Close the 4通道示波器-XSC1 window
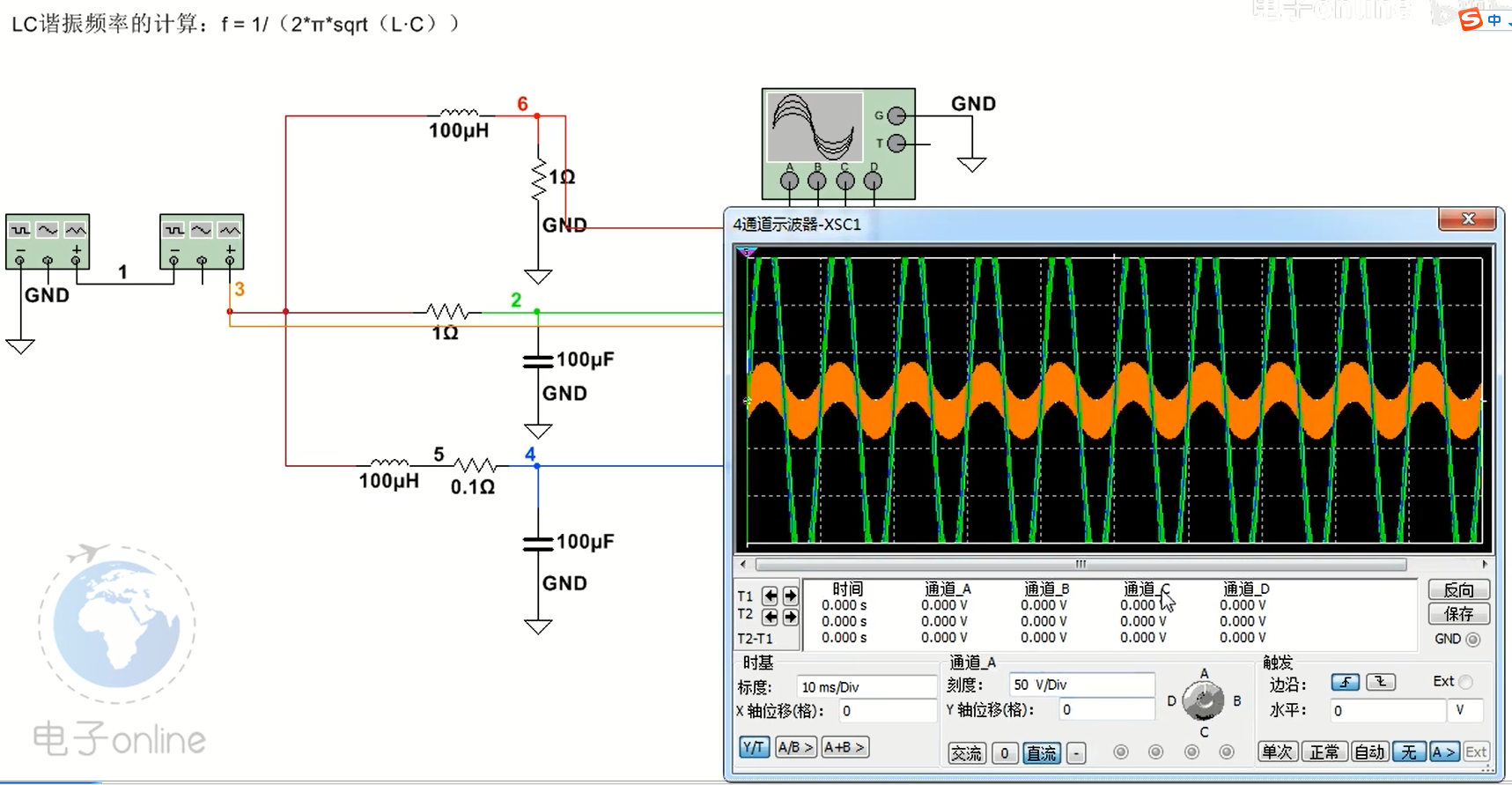1512x785 pixels. click(x=1468, y=219)
